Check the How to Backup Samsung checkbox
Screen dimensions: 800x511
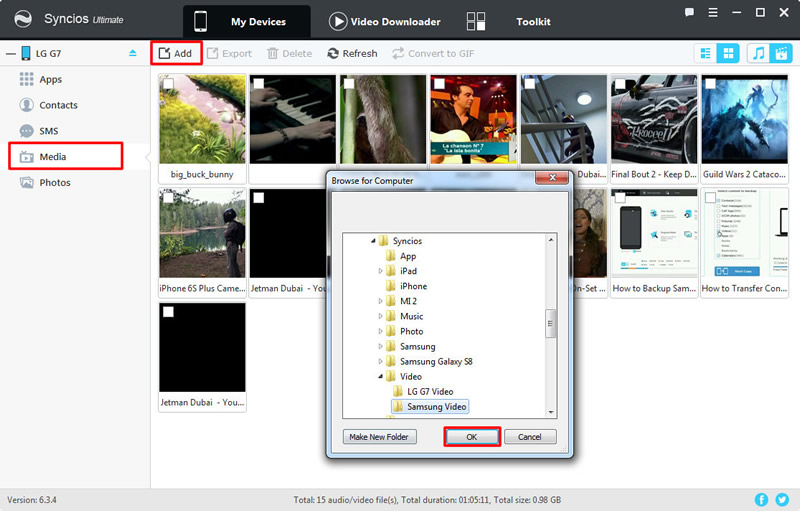tap(620, 198)
